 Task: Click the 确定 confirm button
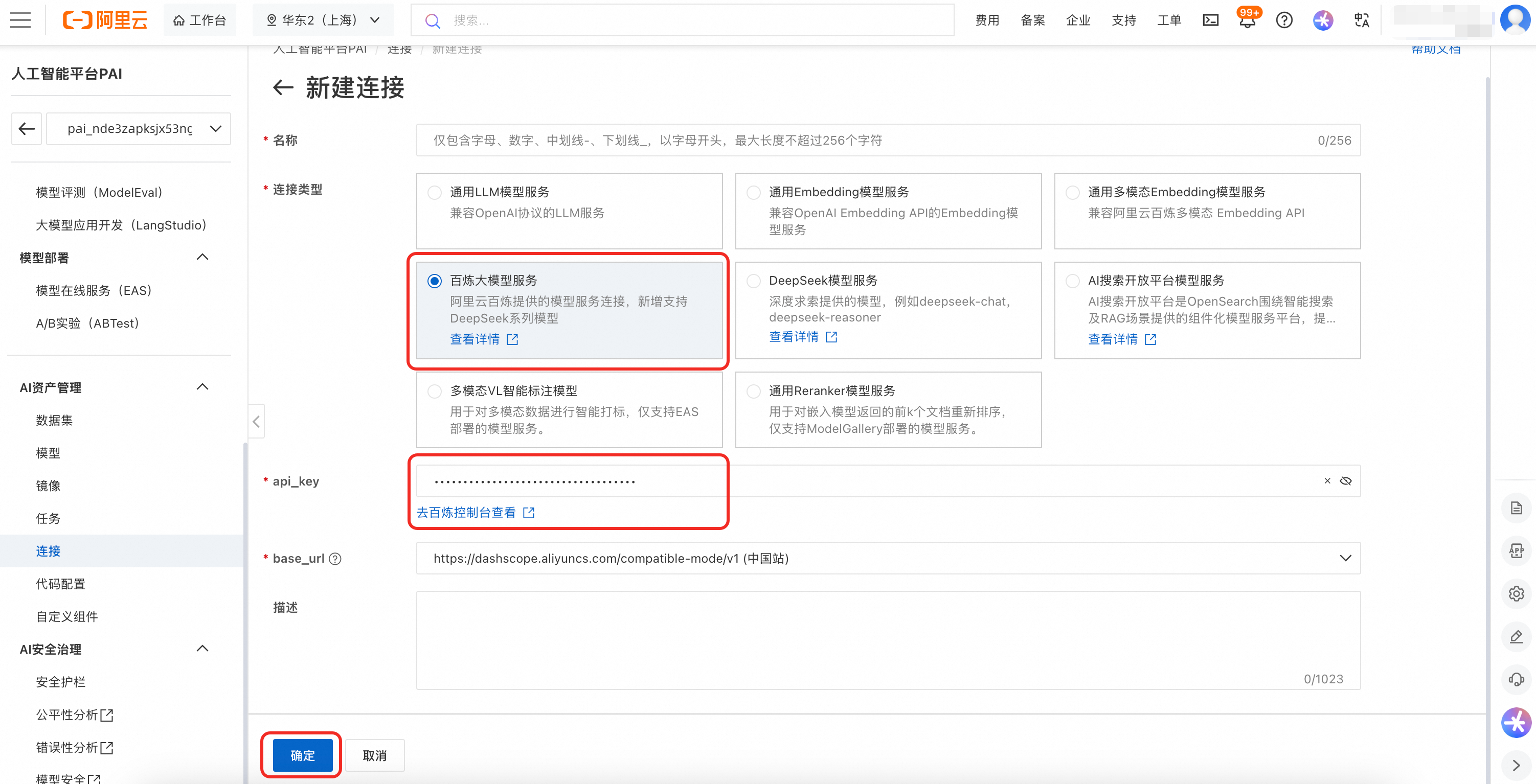tap(302, 755)
